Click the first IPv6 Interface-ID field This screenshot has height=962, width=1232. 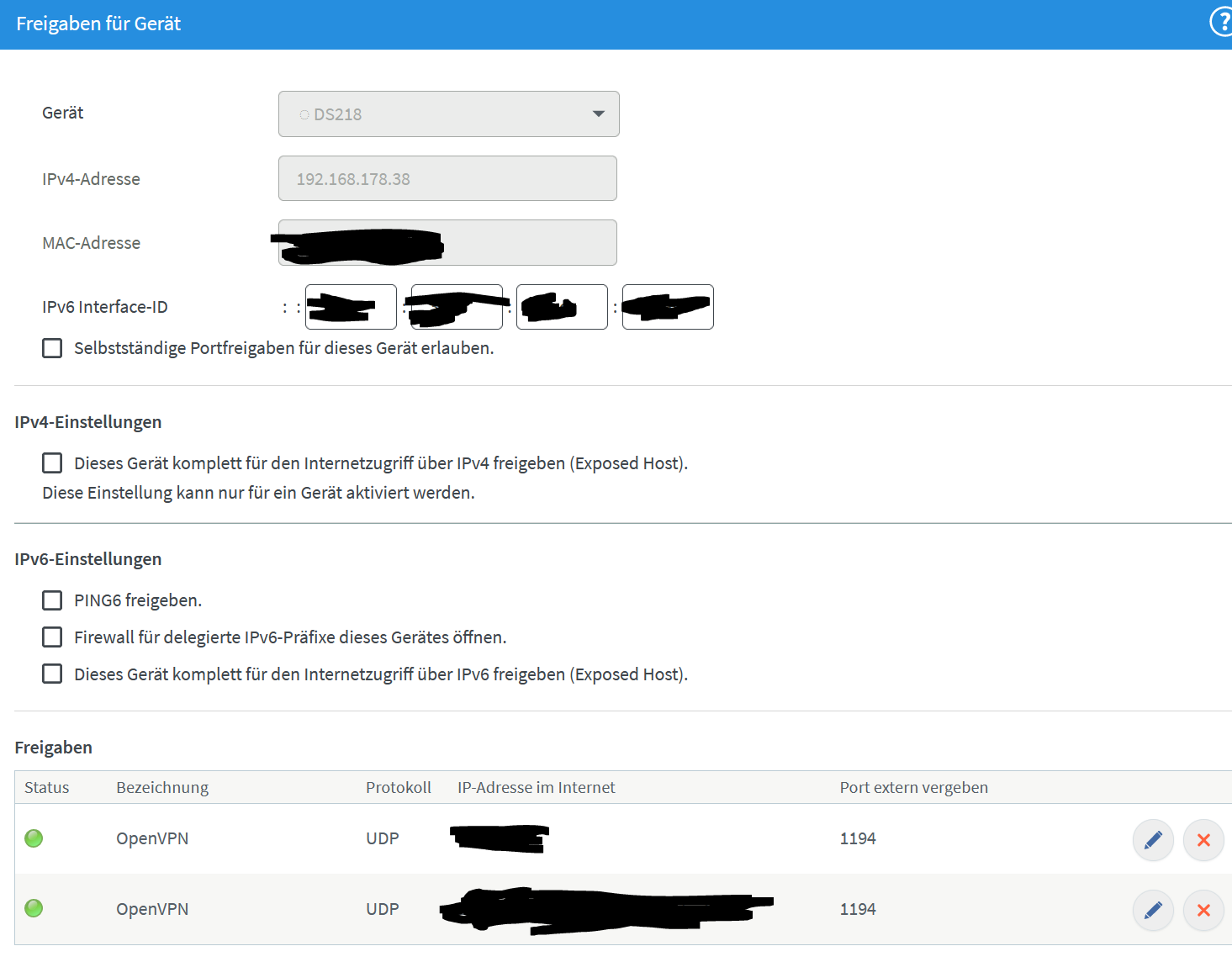[x=351, y=307]
